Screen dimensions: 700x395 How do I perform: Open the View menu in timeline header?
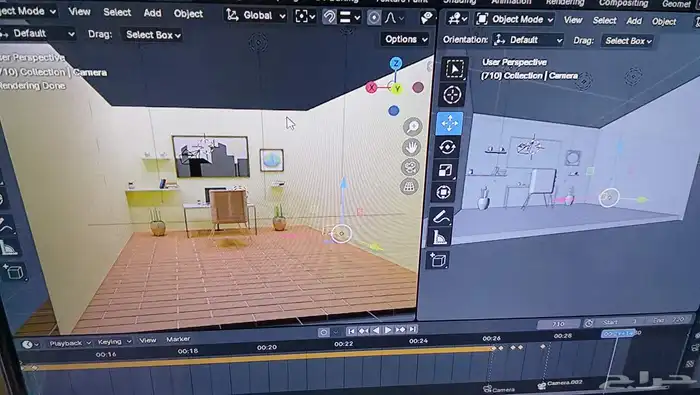click(147, 340)
